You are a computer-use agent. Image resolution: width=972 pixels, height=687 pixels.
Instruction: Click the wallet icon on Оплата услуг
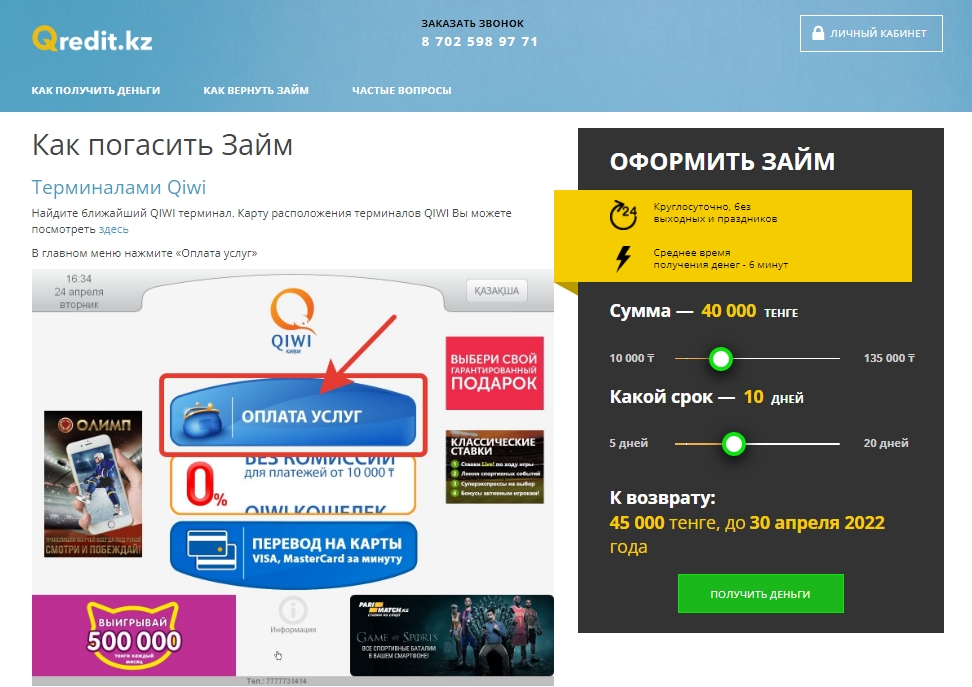pyautogui.click(x=202, y=420)
